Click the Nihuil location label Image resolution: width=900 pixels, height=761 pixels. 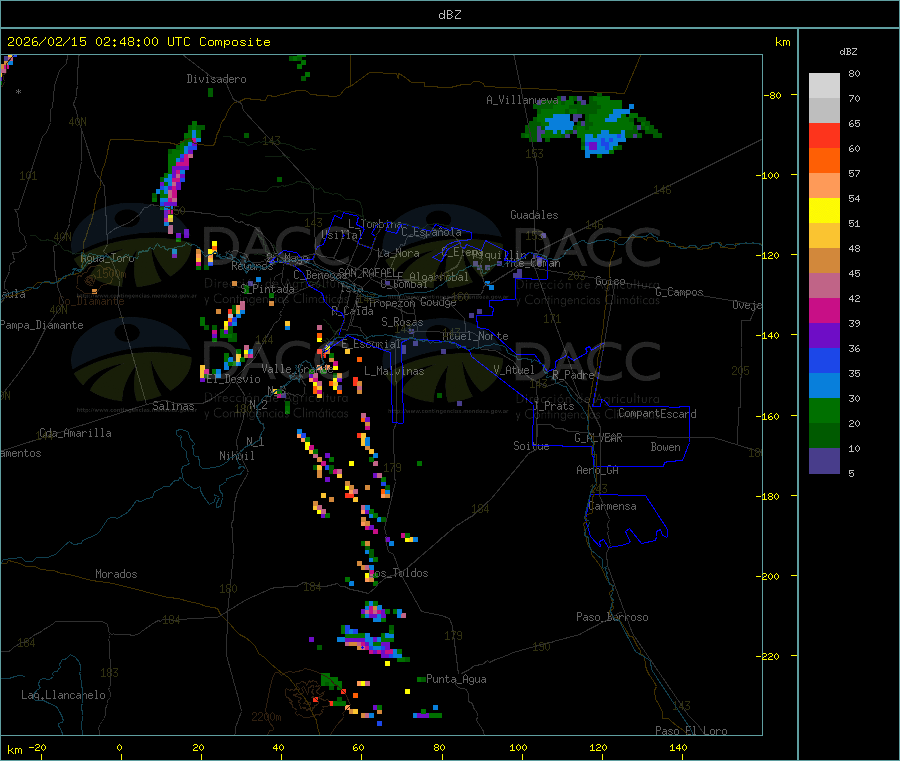click(x=237, y=456)
